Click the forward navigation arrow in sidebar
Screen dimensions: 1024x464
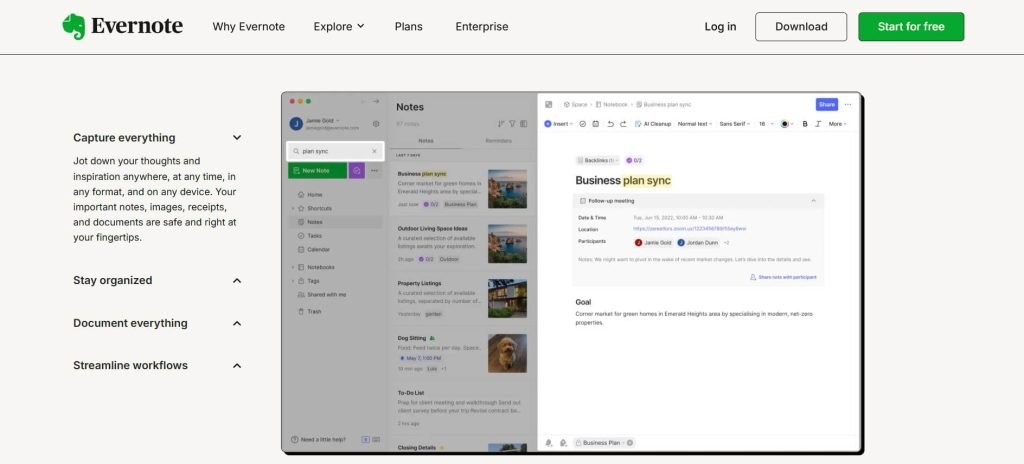(376, 101)
